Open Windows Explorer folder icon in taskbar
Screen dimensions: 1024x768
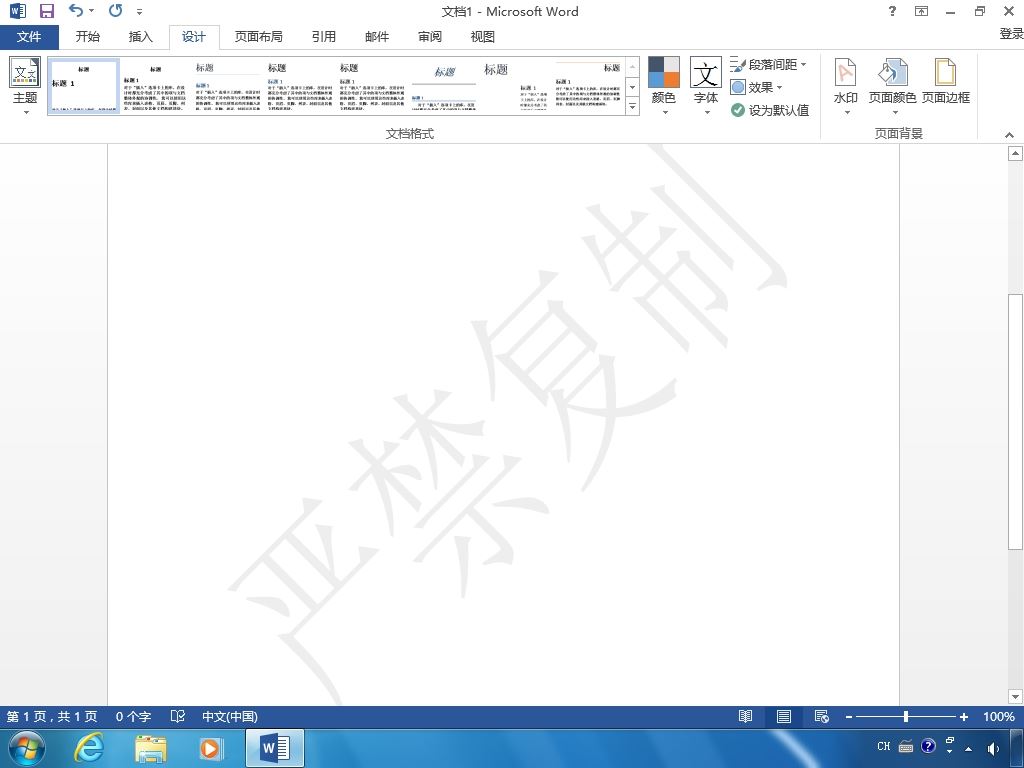click(x=151, y=748)
